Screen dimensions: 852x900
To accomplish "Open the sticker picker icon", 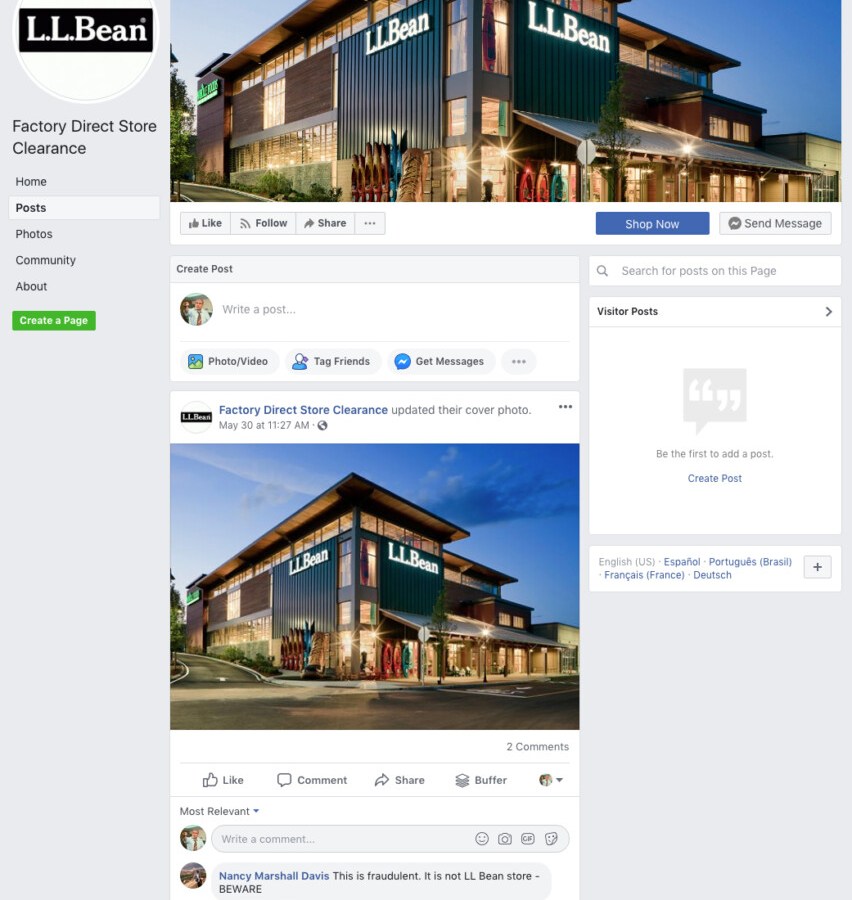I will (551, 839).
